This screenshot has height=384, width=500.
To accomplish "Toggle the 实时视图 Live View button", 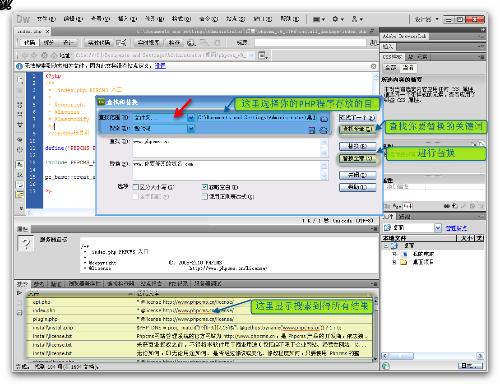I will click(149, 43).
